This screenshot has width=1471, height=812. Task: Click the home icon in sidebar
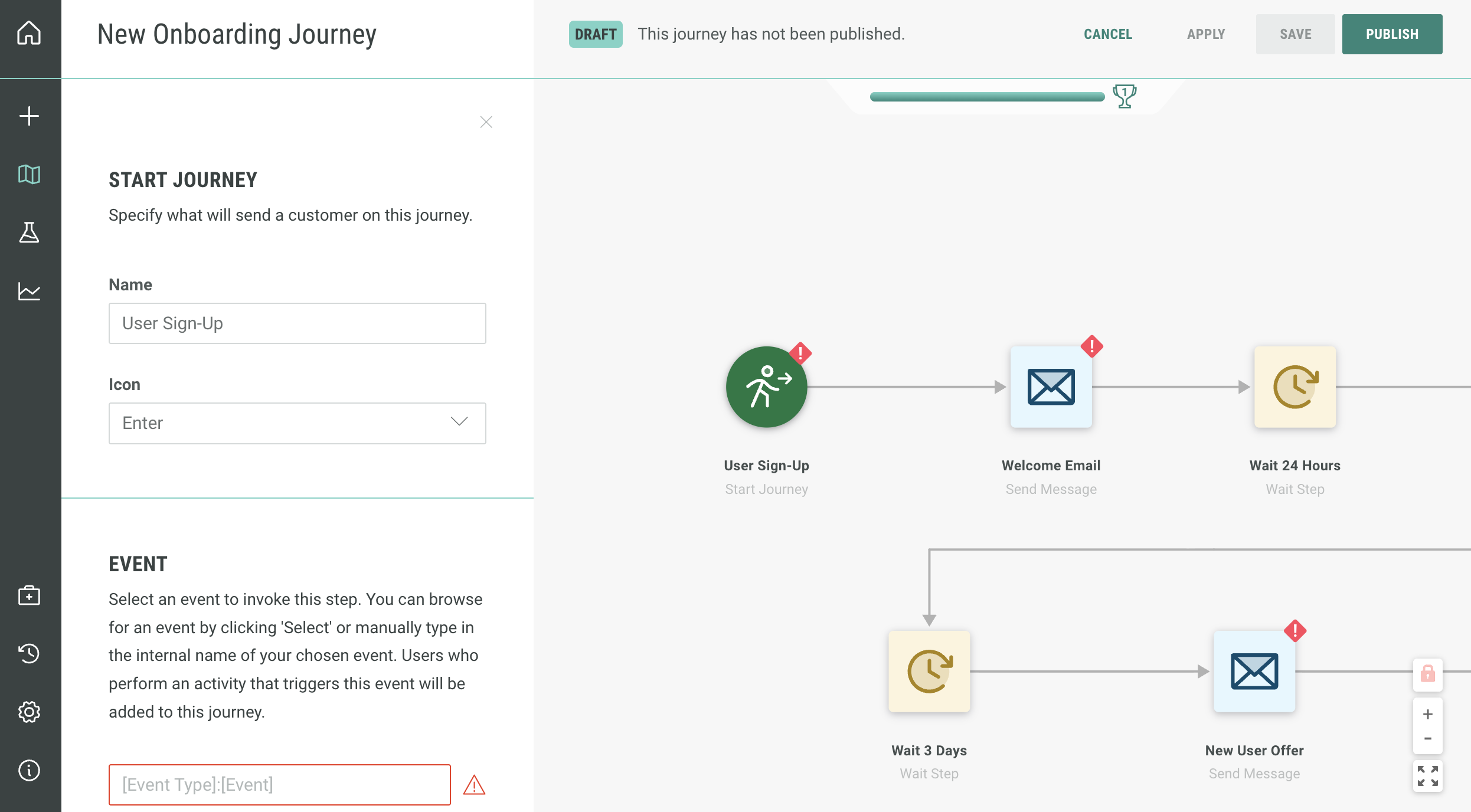(29, 33)
